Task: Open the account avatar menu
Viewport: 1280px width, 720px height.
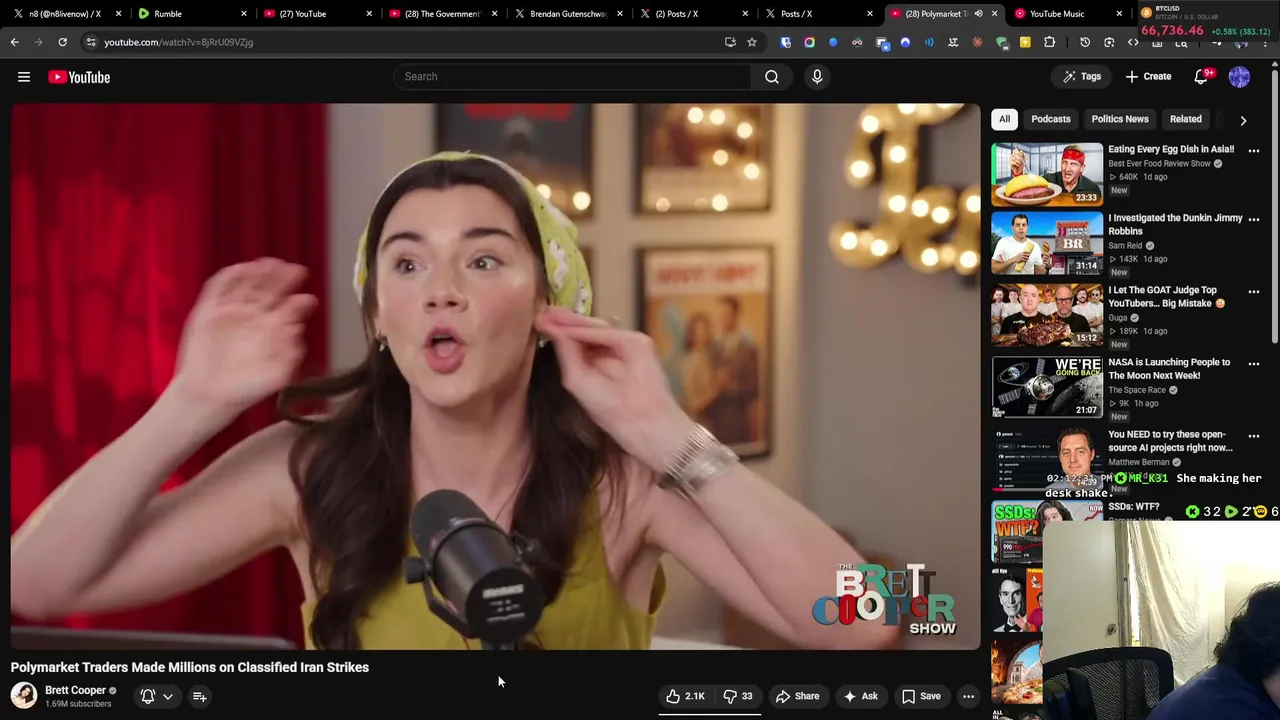Action: (x=1239, y=77)
